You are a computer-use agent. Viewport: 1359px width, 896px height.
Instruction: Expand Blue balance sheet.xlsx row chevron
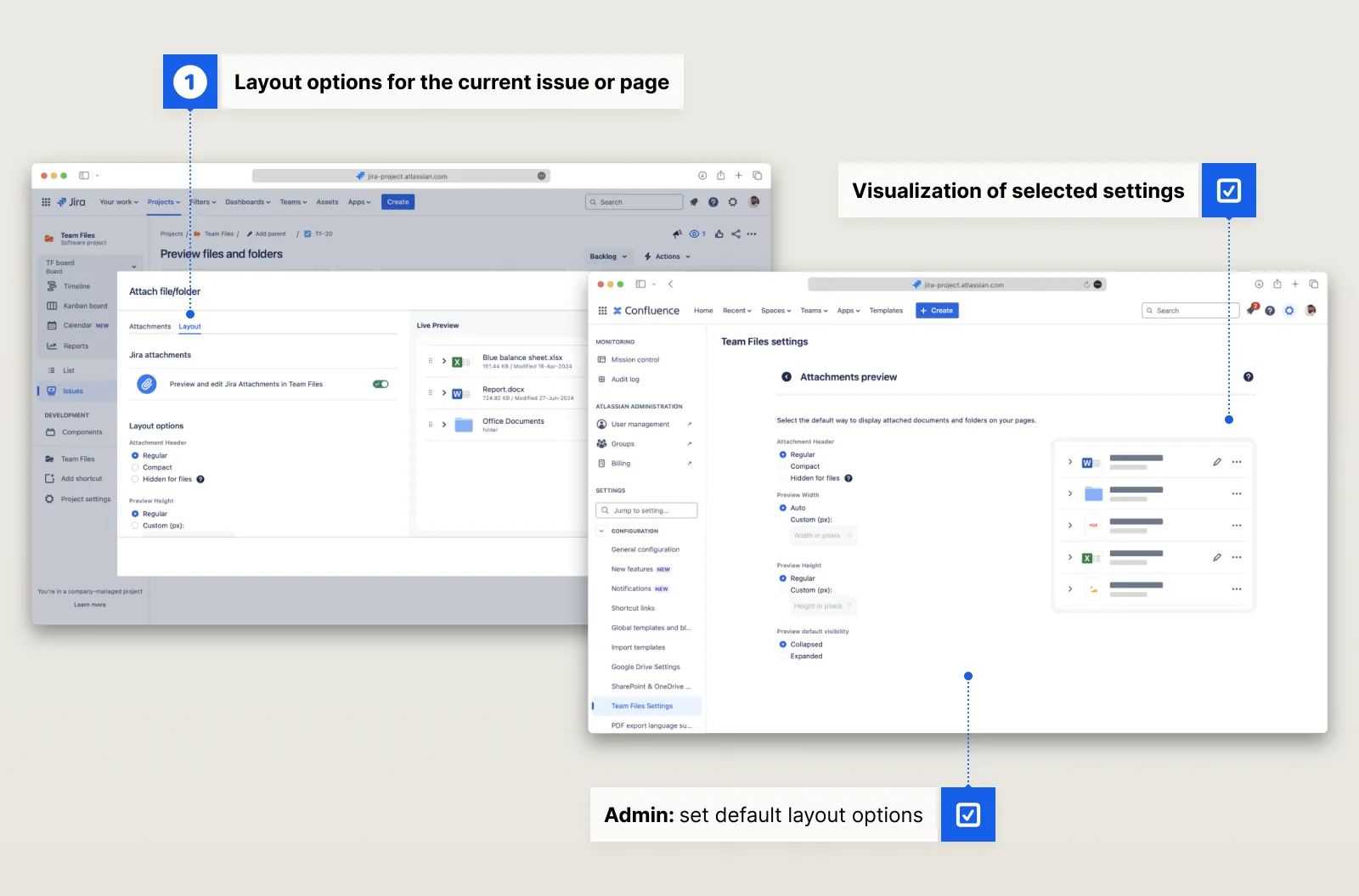(444, 361)
